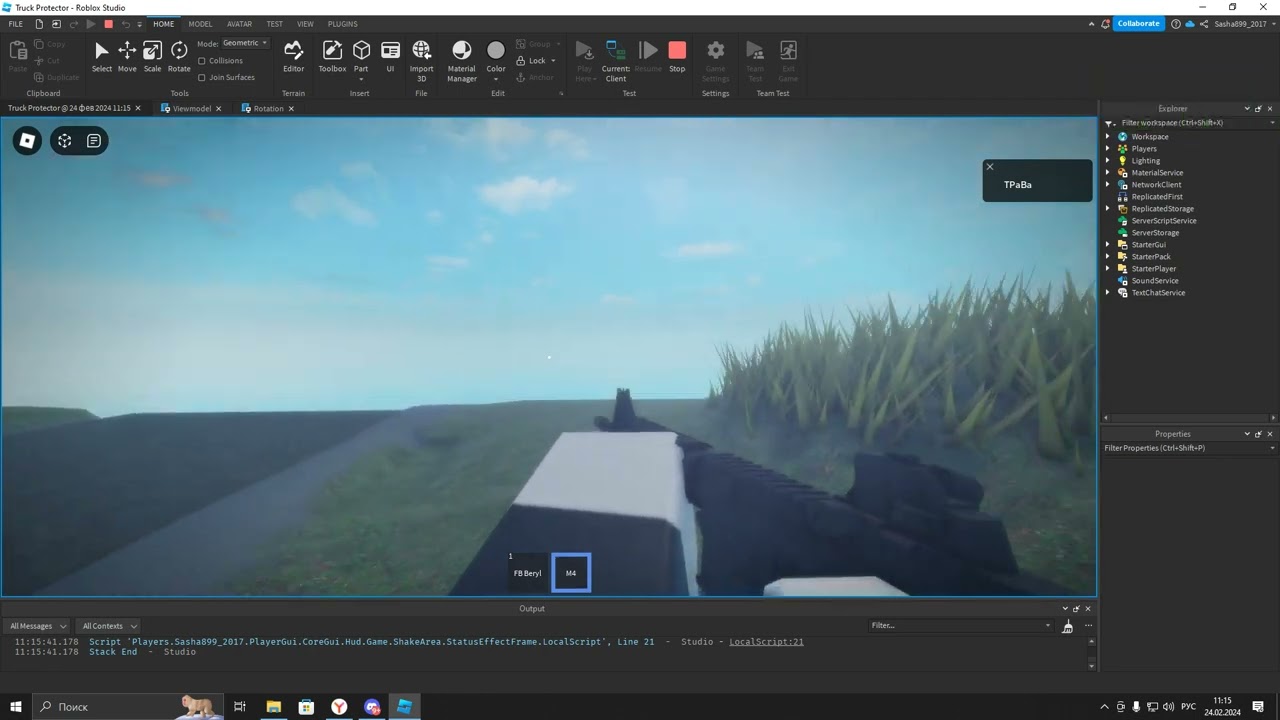
Task: Open the Mode Geometric dropdown
Action: pyautogui.click(x=245, y=43)
